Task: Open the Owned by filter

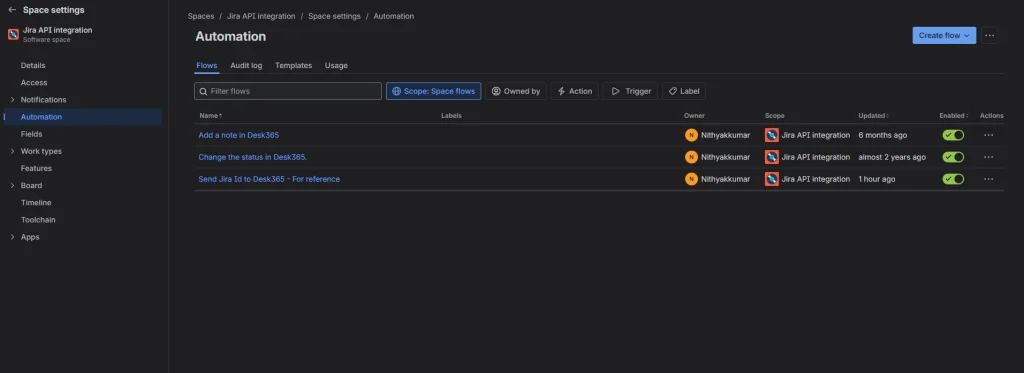Action: [x=516, y=91]
